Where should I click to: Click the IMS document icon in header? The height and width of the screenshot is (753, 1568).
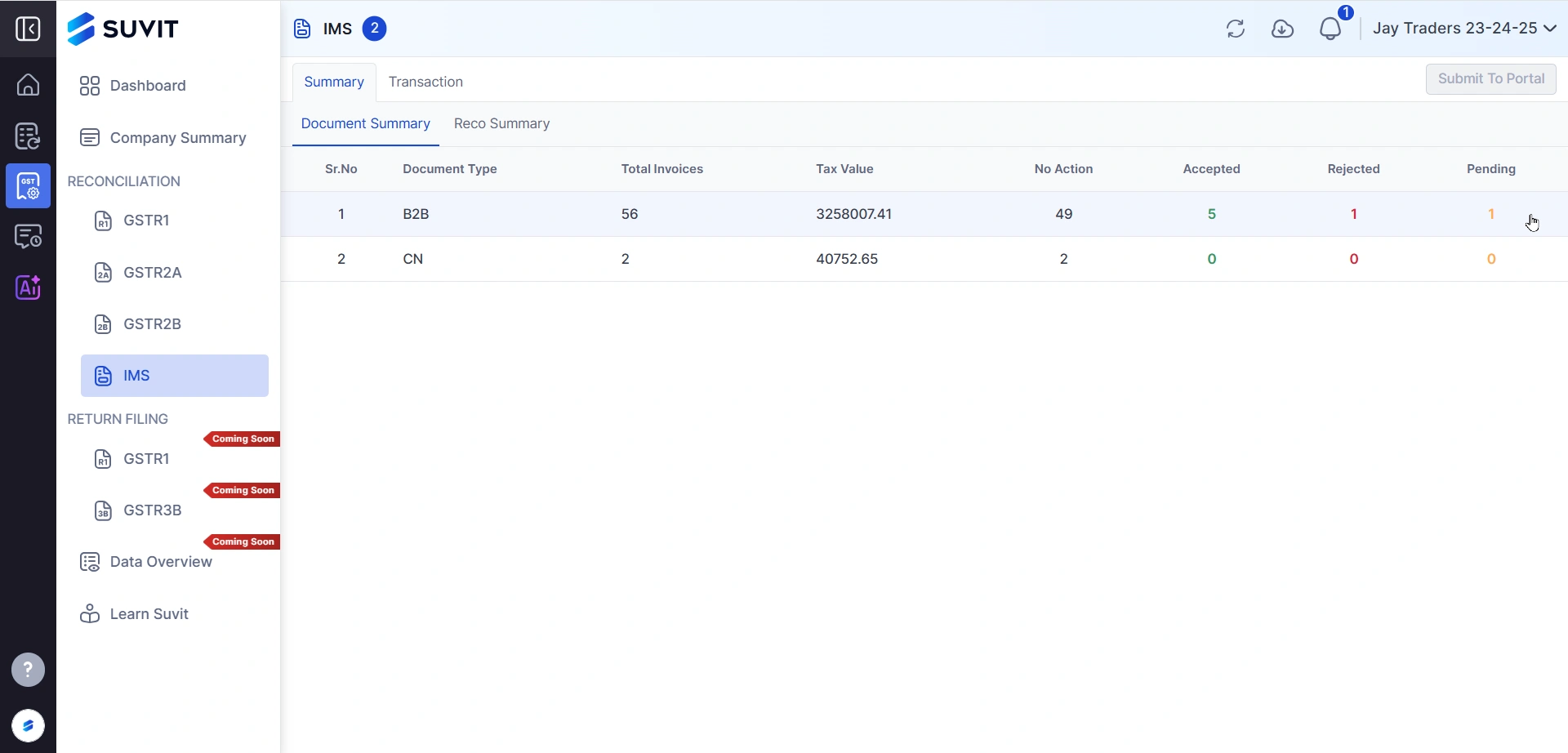pyautogui.click(x=302, y=29)
